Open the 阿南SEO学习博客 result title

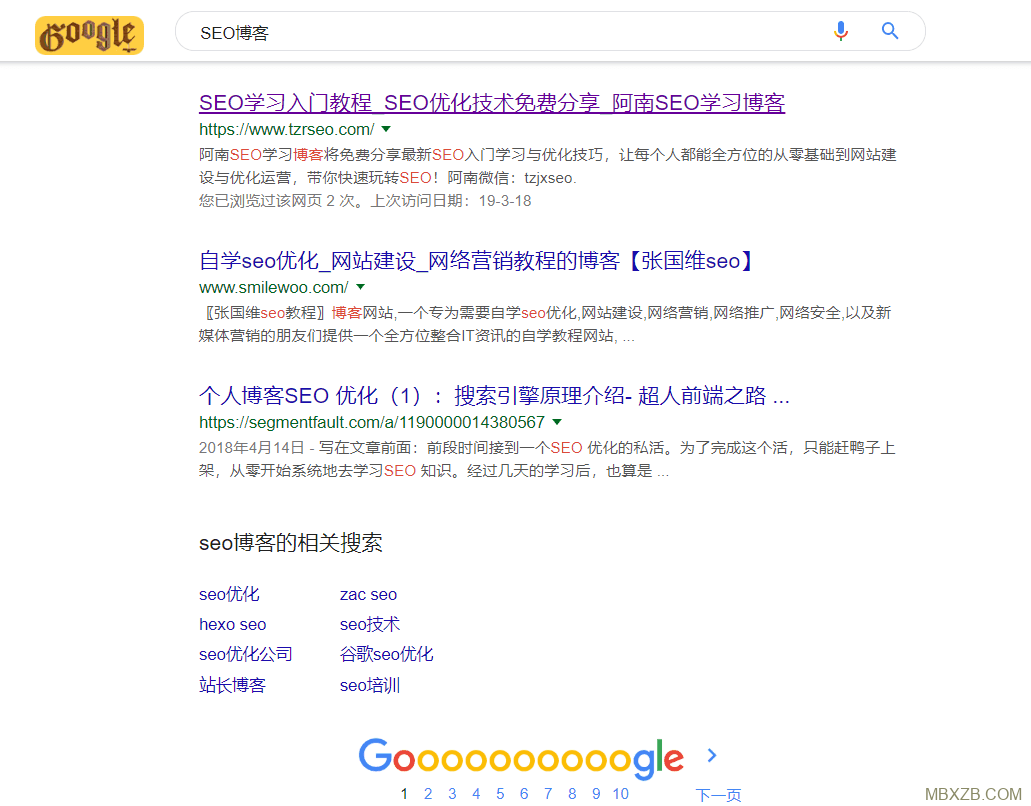(492, 103)
